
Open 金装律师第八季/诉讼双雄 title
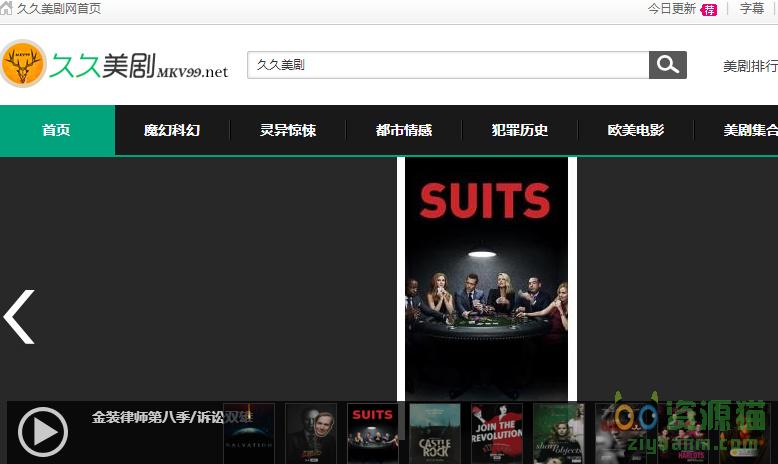point(172,417)
